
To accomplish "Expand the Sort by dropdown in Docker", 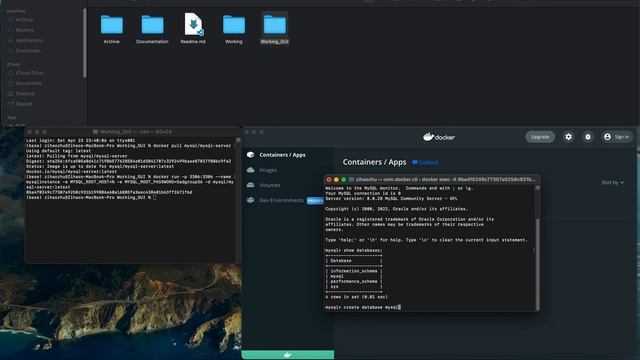I will pyautogui.click(x=612, y=182).
